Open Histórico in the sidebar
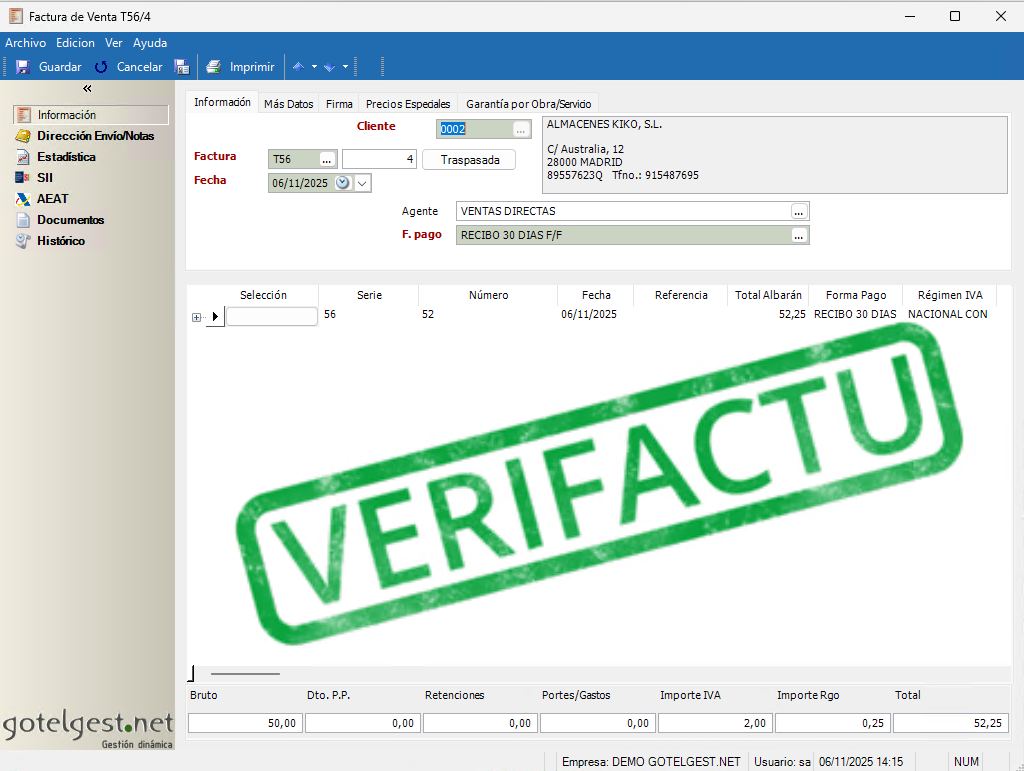This screenshot has width=1024, height=771. 60,241
